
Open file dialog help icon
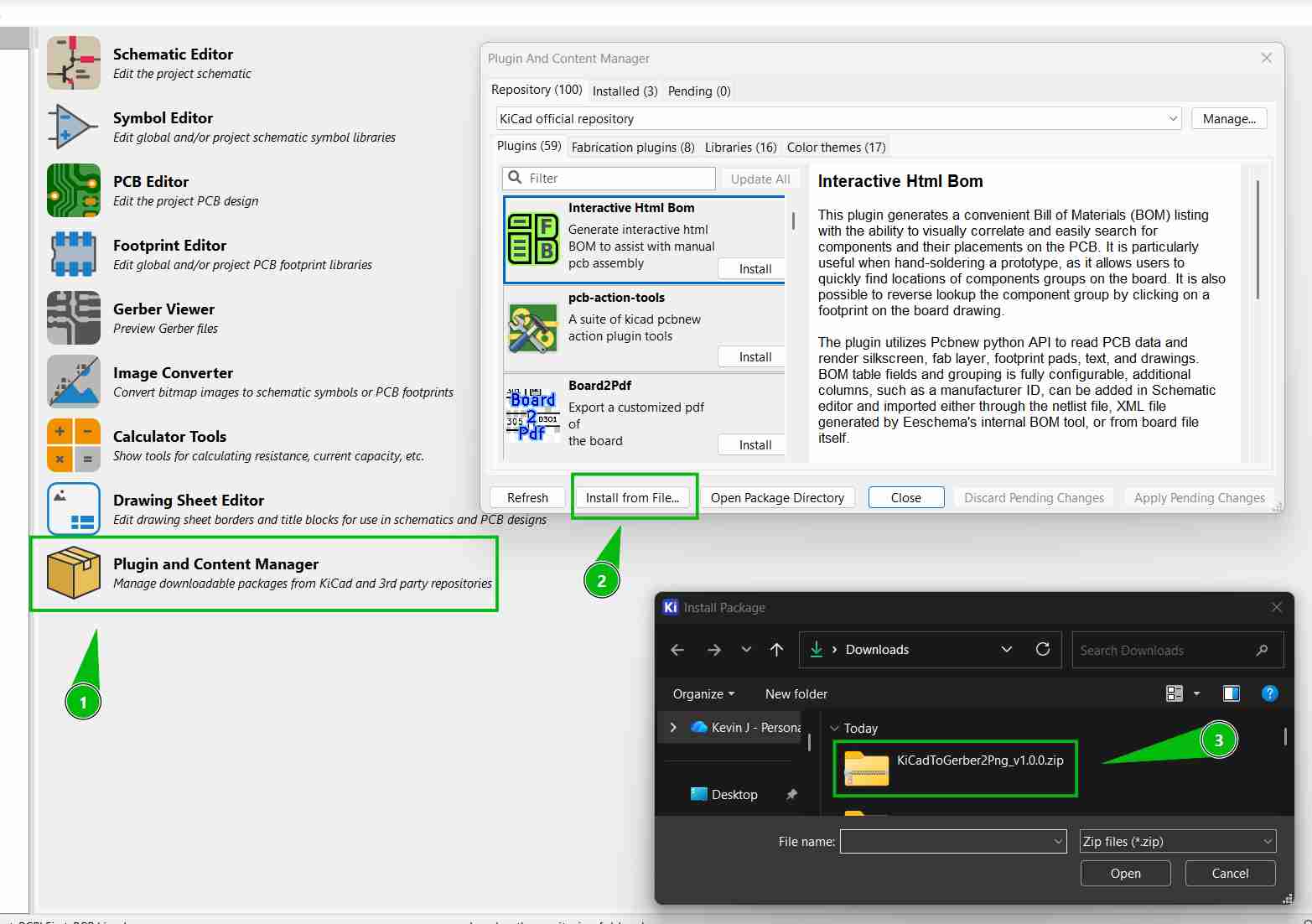(1270, 693)
